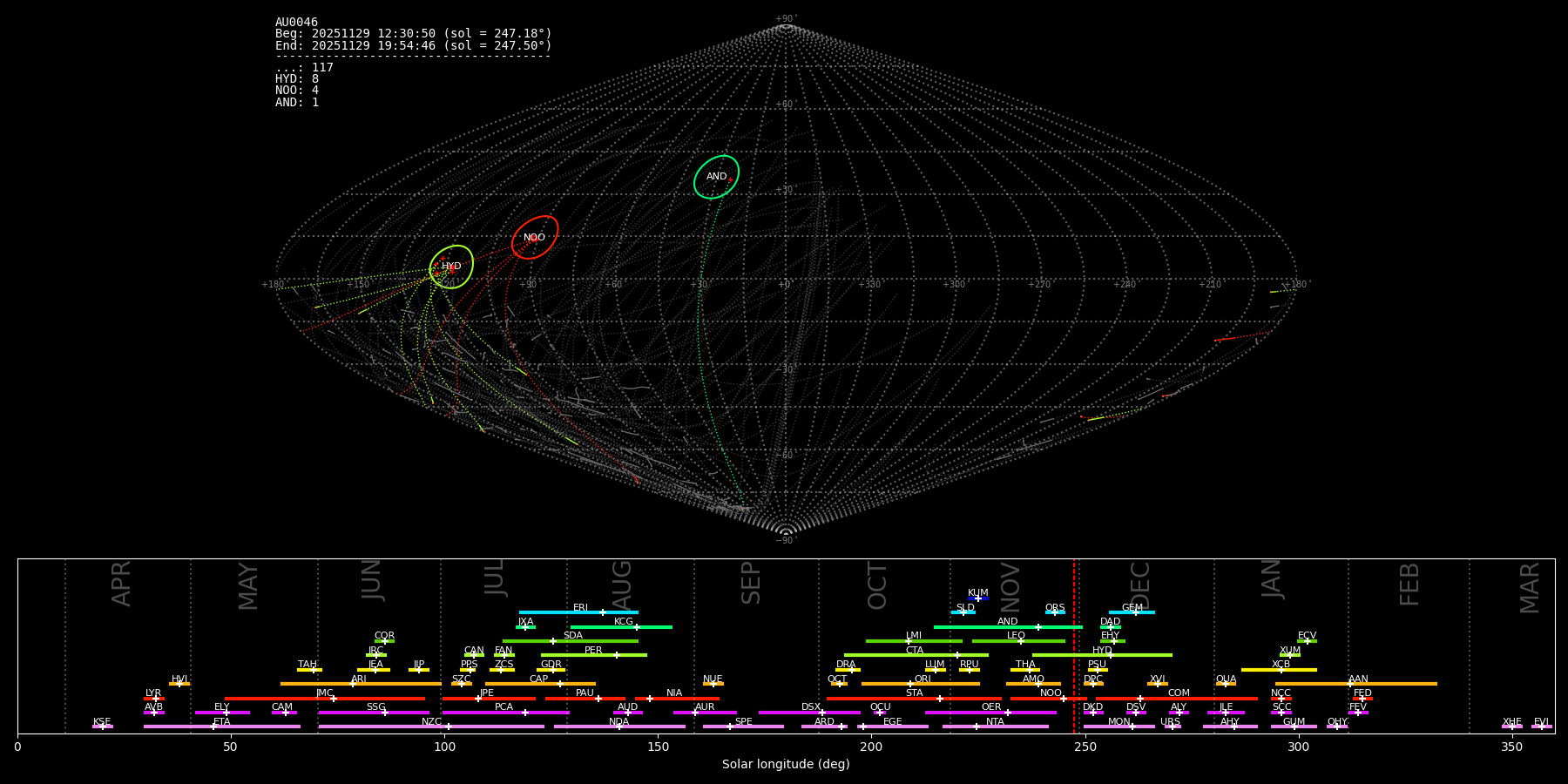Click the KUM shower bar in timeline

[x=978, y=598]
